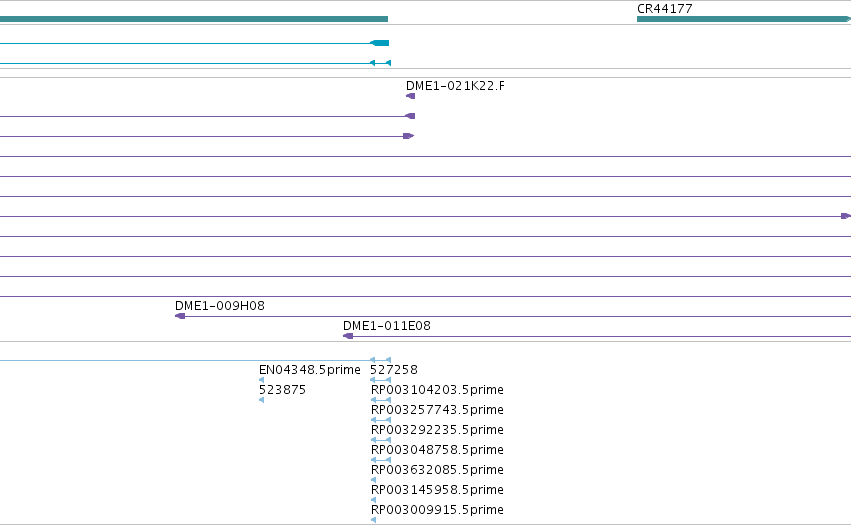Viewport: 851px width, 525px height.
Task: Select the arrow glyph under RP003048758.5prime
Action: (x=380, y=460)
